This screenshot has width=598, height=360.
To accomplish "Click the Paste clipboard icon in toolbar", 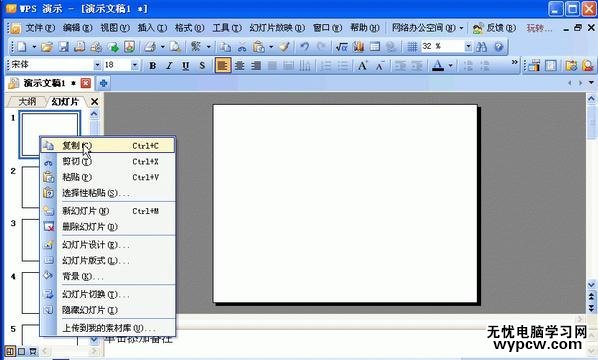I will [259, 47].
